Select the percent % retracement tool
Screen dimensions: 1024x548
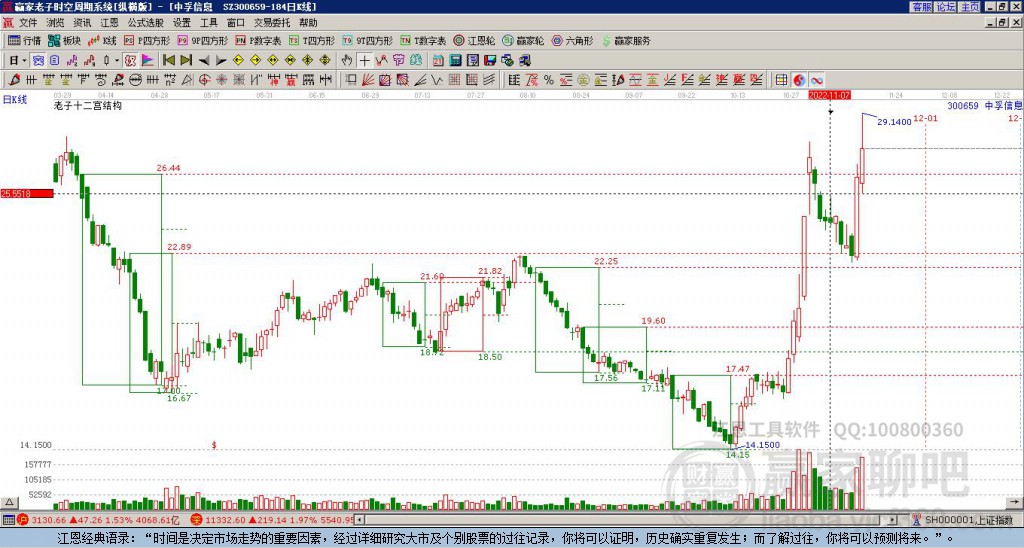click(x=549, y=80)
